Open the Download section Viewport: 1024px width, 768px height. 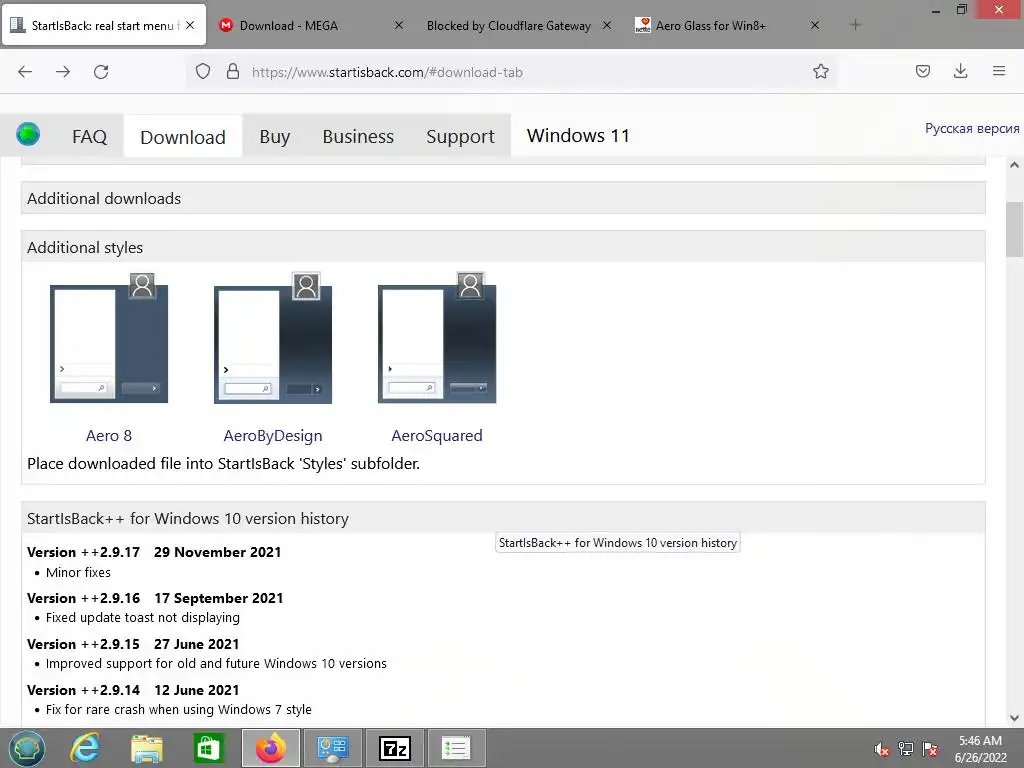(x=183, y=136)
